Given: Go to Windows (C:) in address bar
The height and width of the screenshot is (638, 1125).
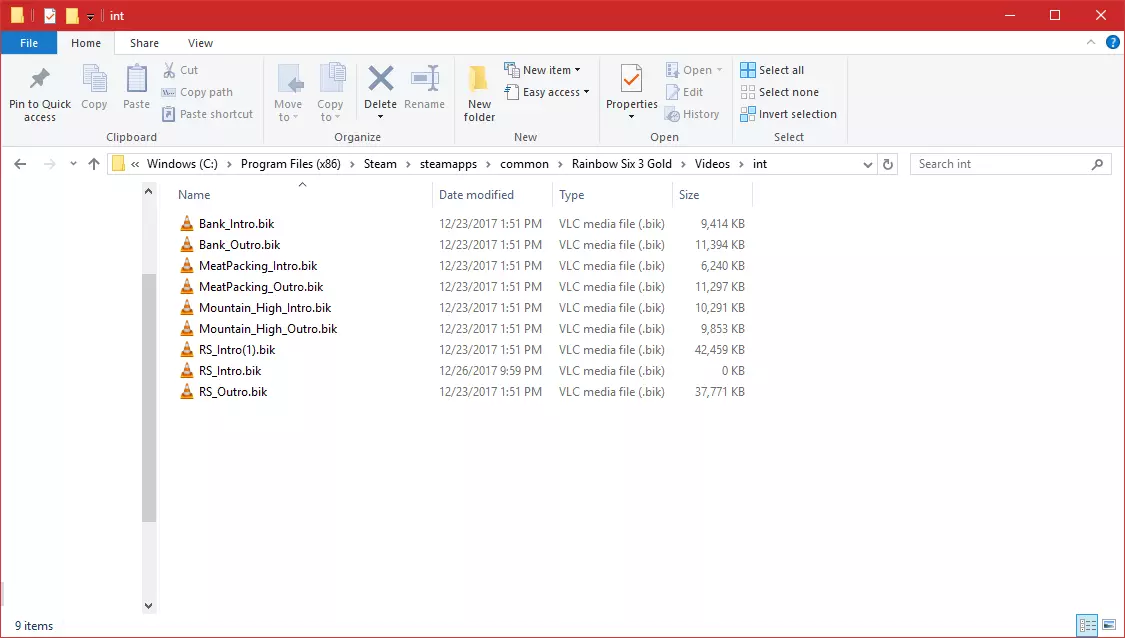Looking at the screenshot, I should (182, 164).
